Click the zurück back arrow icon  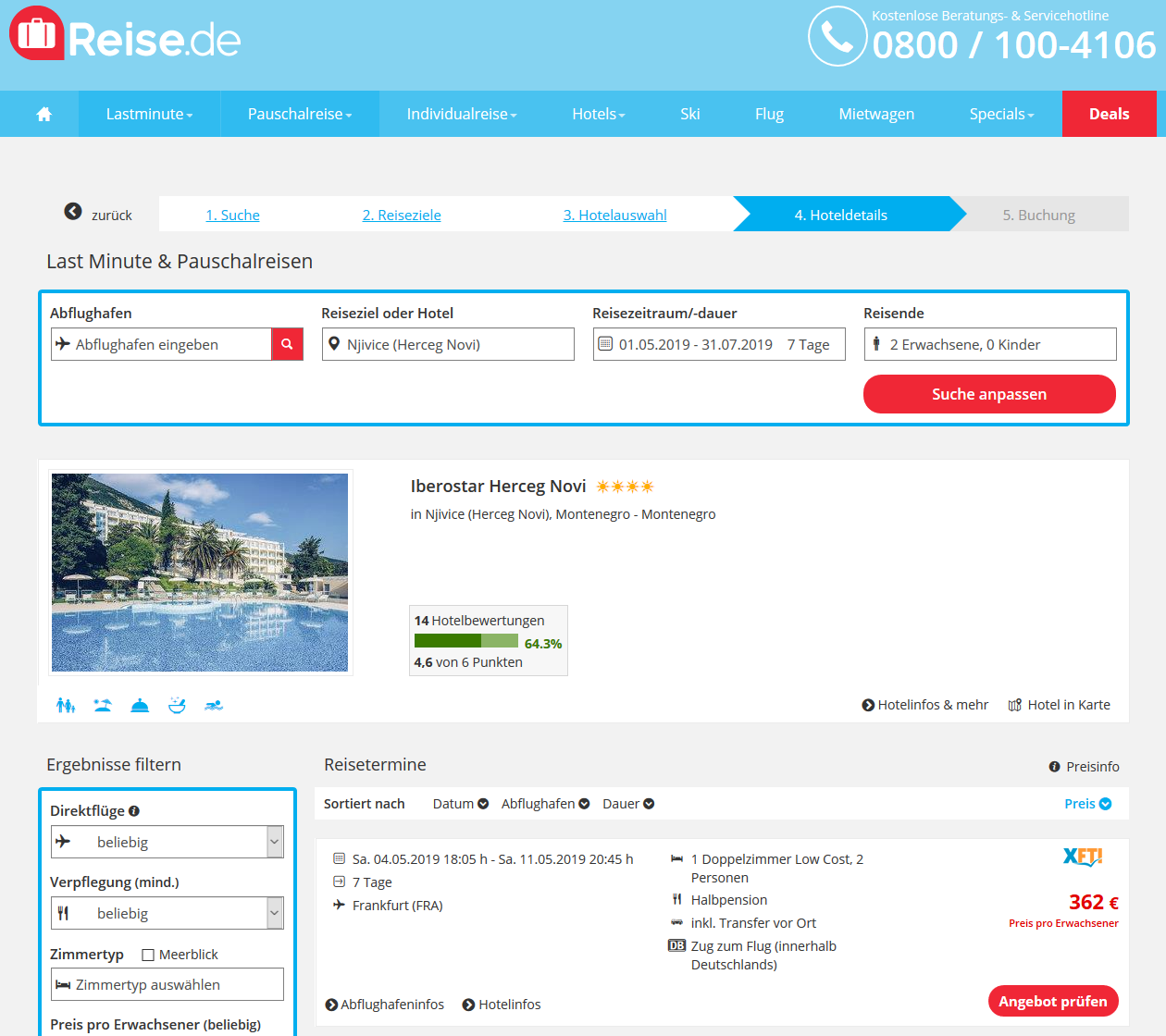[73, 212]
